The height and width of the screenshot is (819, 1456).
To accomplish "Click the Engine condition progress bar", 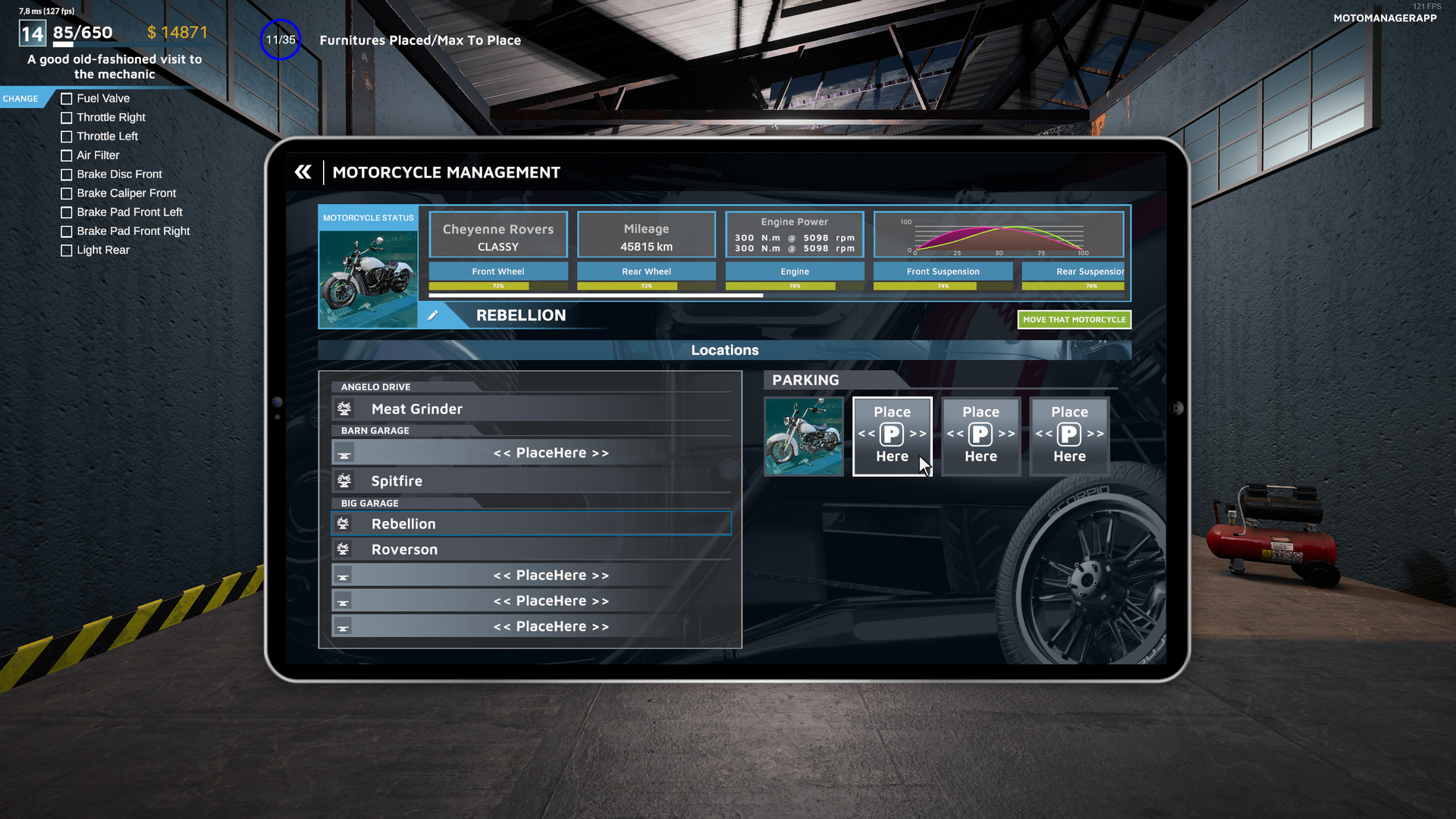I will (x=793, y=286).
